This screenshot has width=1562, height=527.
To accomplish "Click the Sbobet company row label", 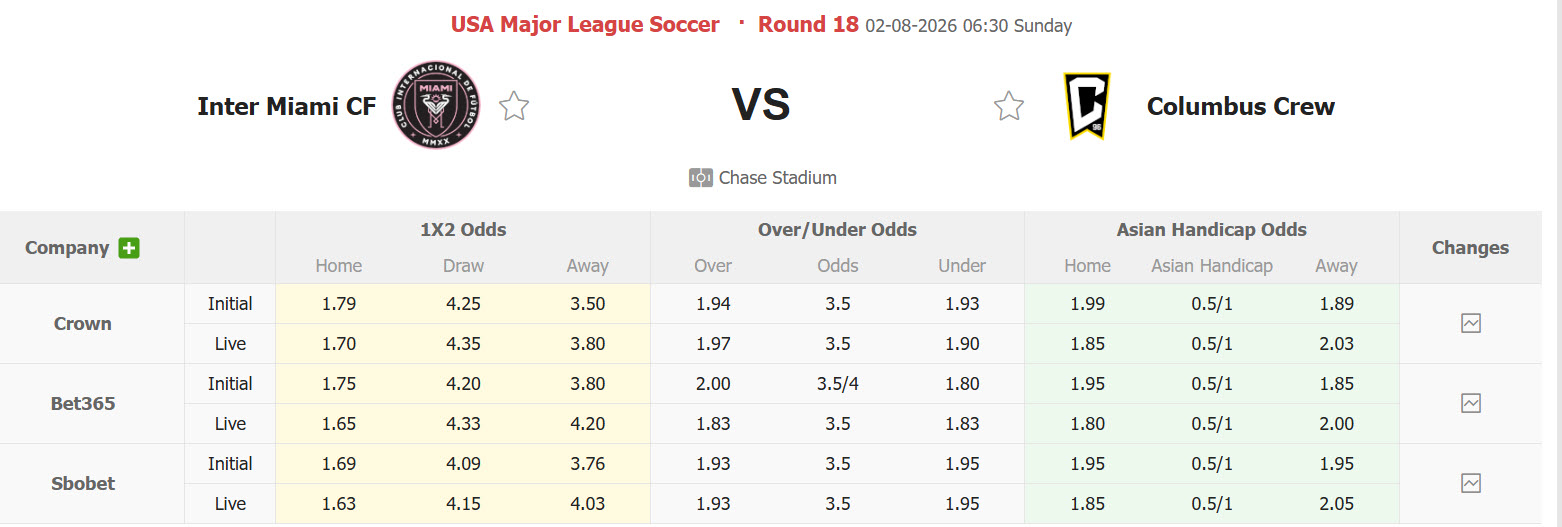I will 83,483.
